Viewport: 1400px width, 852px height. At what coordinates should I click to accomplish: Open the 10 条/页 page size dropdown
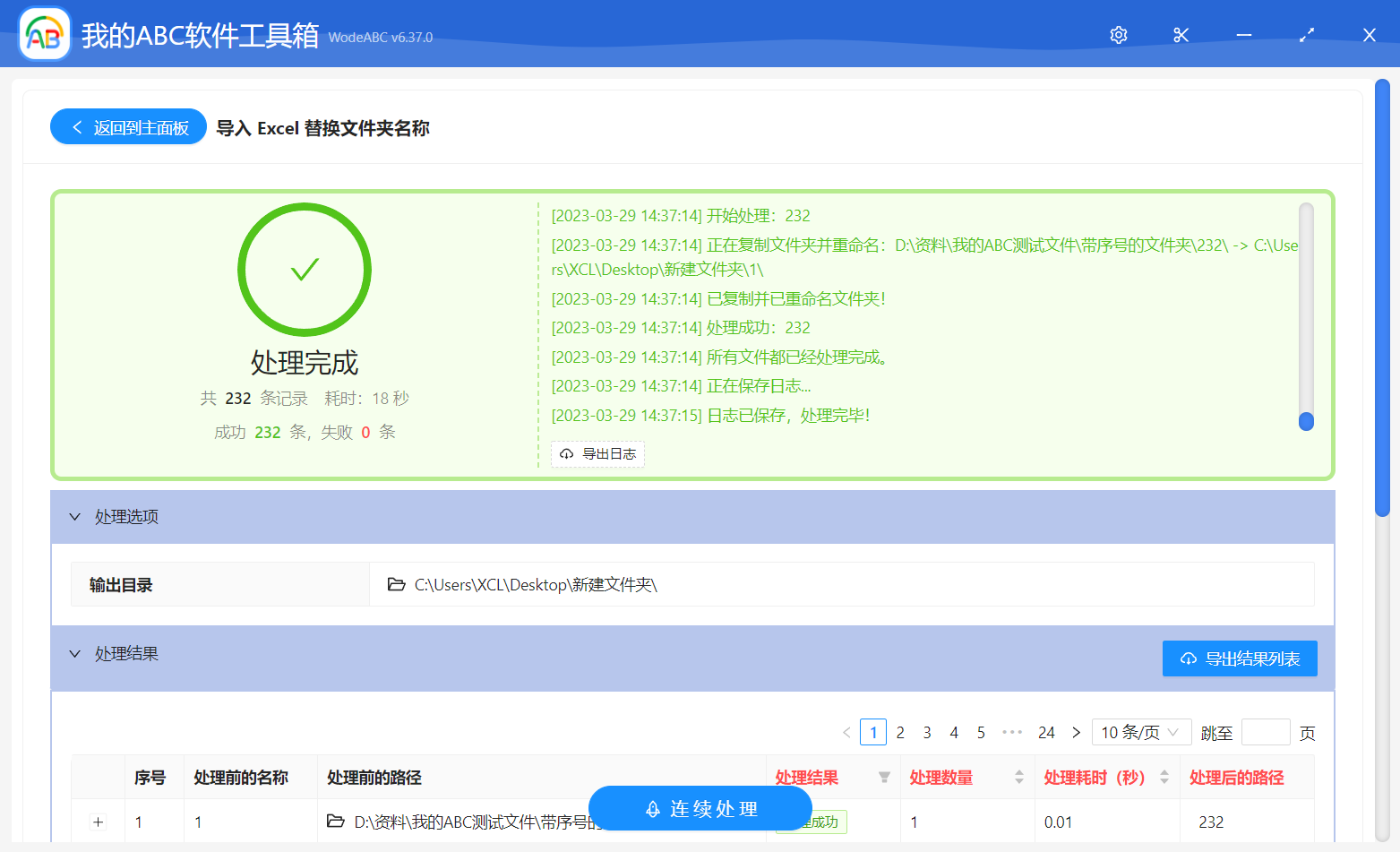point(1140,733)
